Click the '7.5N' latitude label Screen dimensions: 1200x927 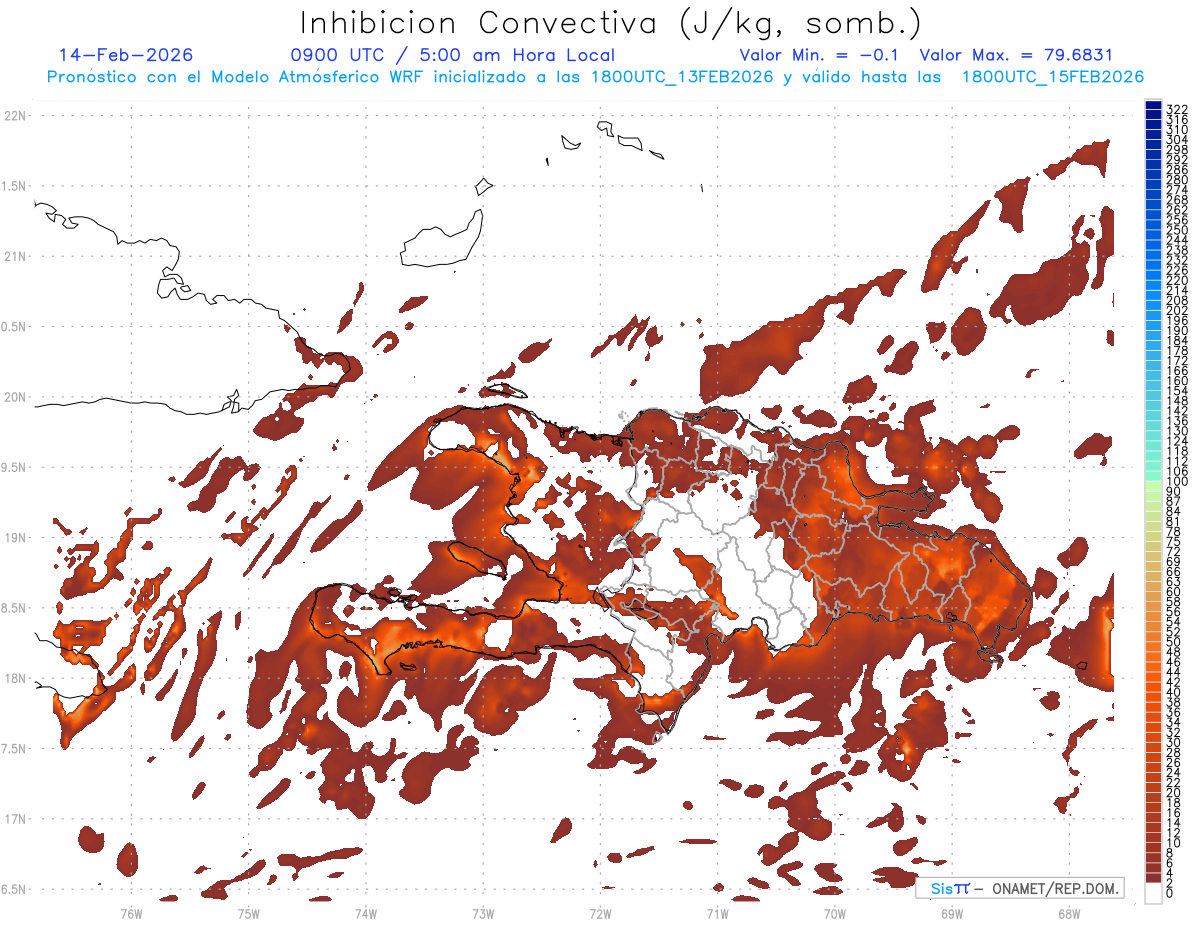15,749
